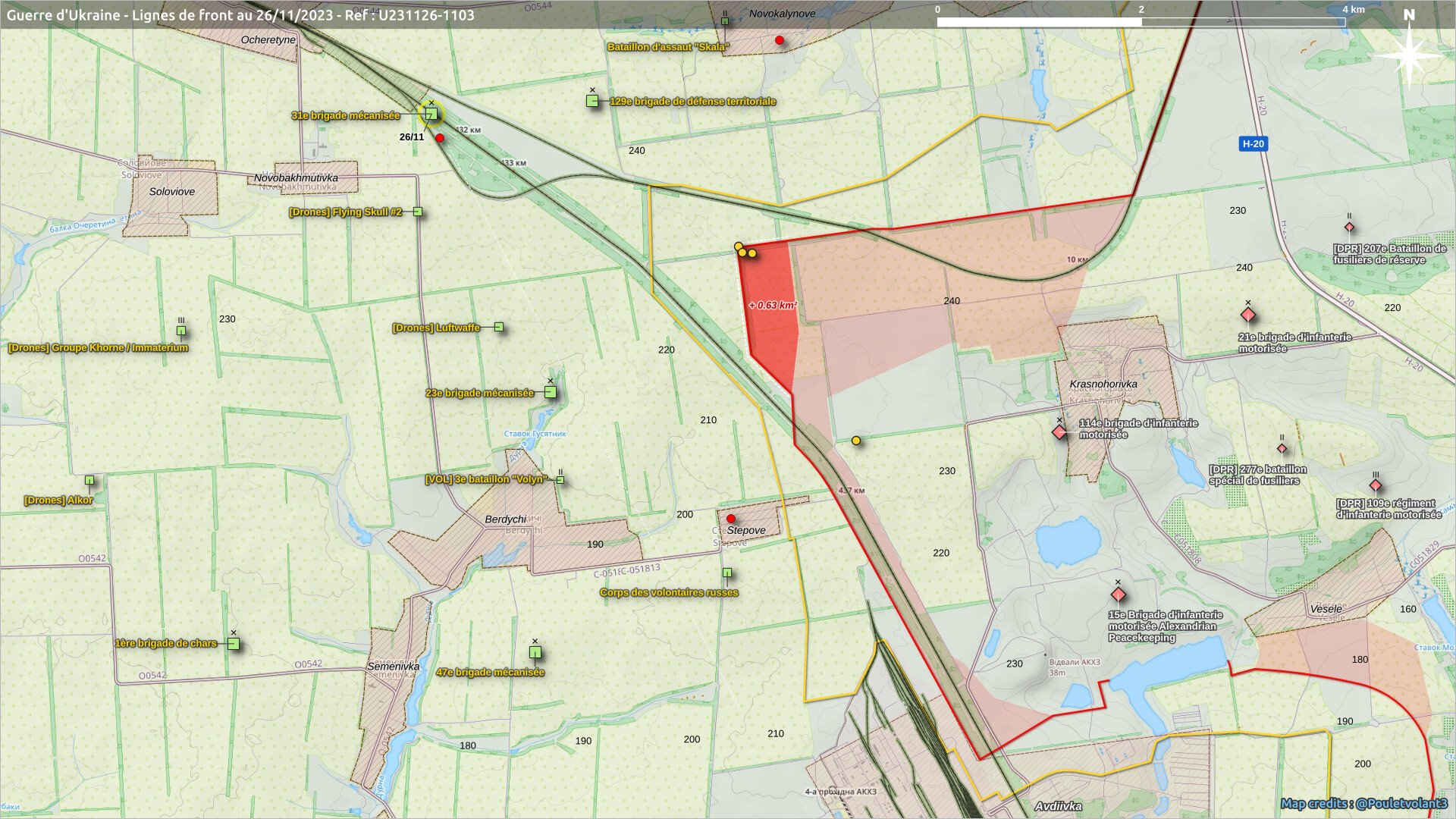Click the 31e brigade mécanisée unit marker
This screenshot has width=1456, height=819.
pyautogui.click(x=431, y=115)
